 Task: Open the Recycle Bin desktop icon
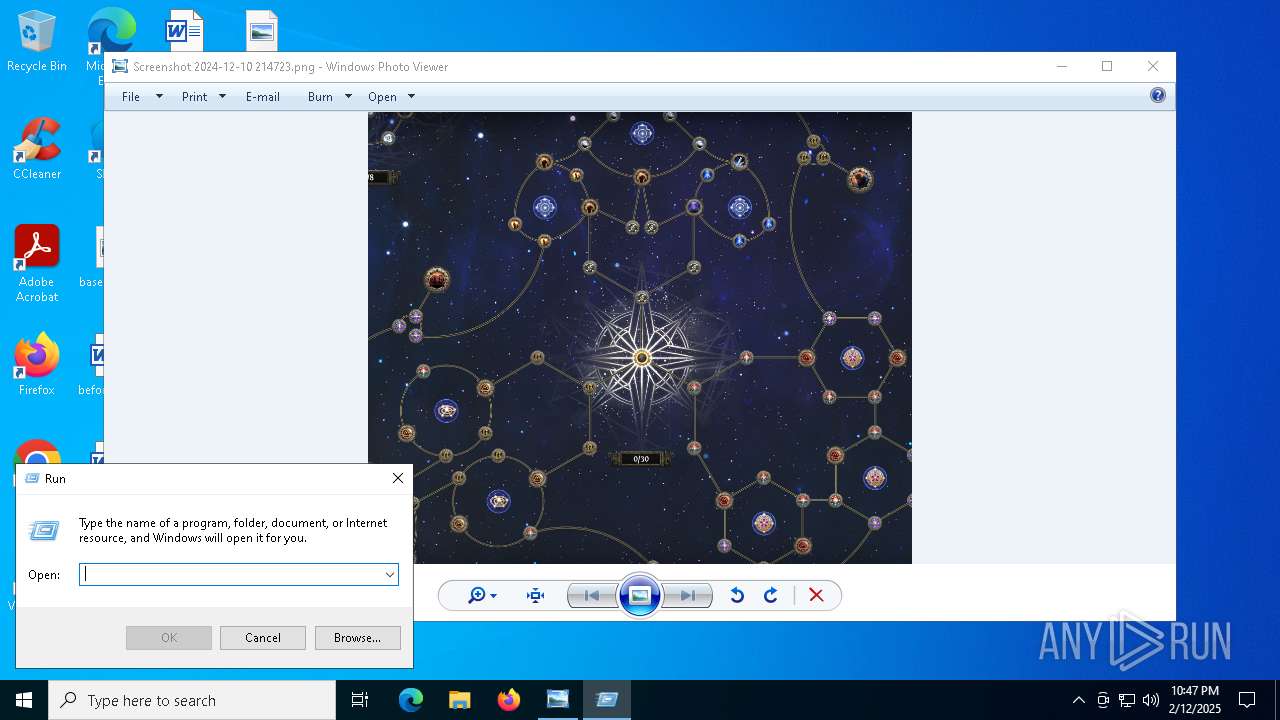[x=36, y=42]
